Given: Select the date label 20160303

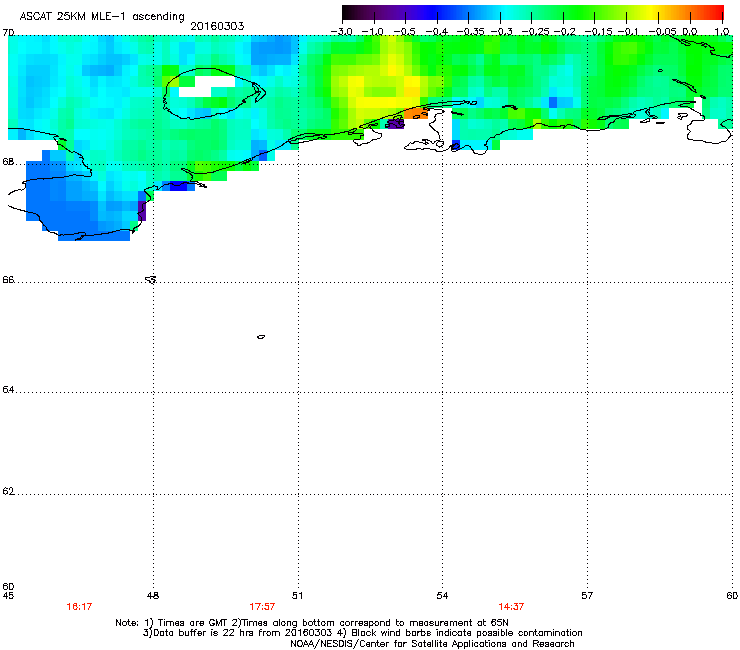Looking at the screenshot, I should pyautogui.click(x=217, y=26).
